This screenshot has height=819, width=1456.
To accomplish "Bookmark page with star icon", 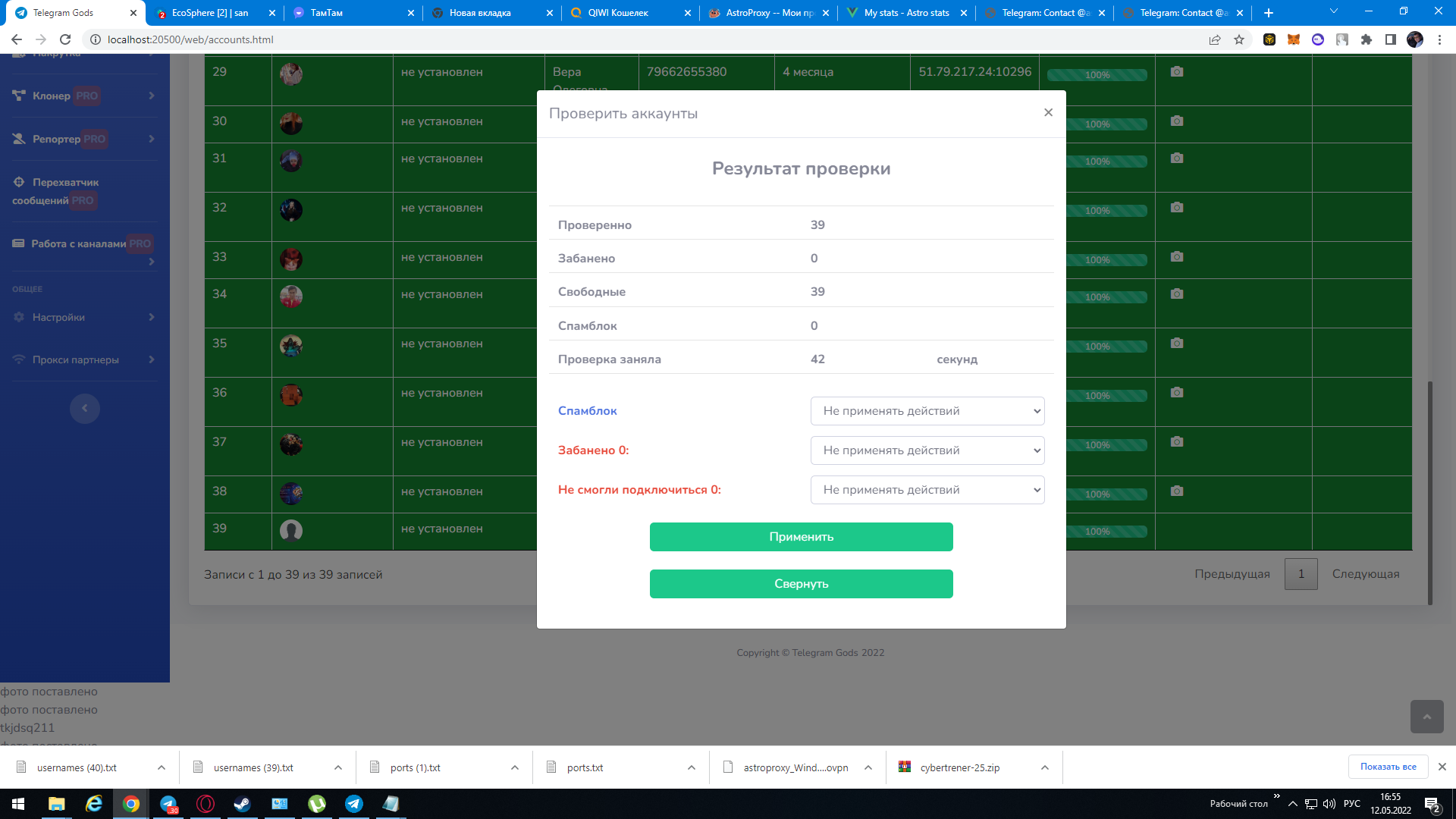I will 1239,39.
